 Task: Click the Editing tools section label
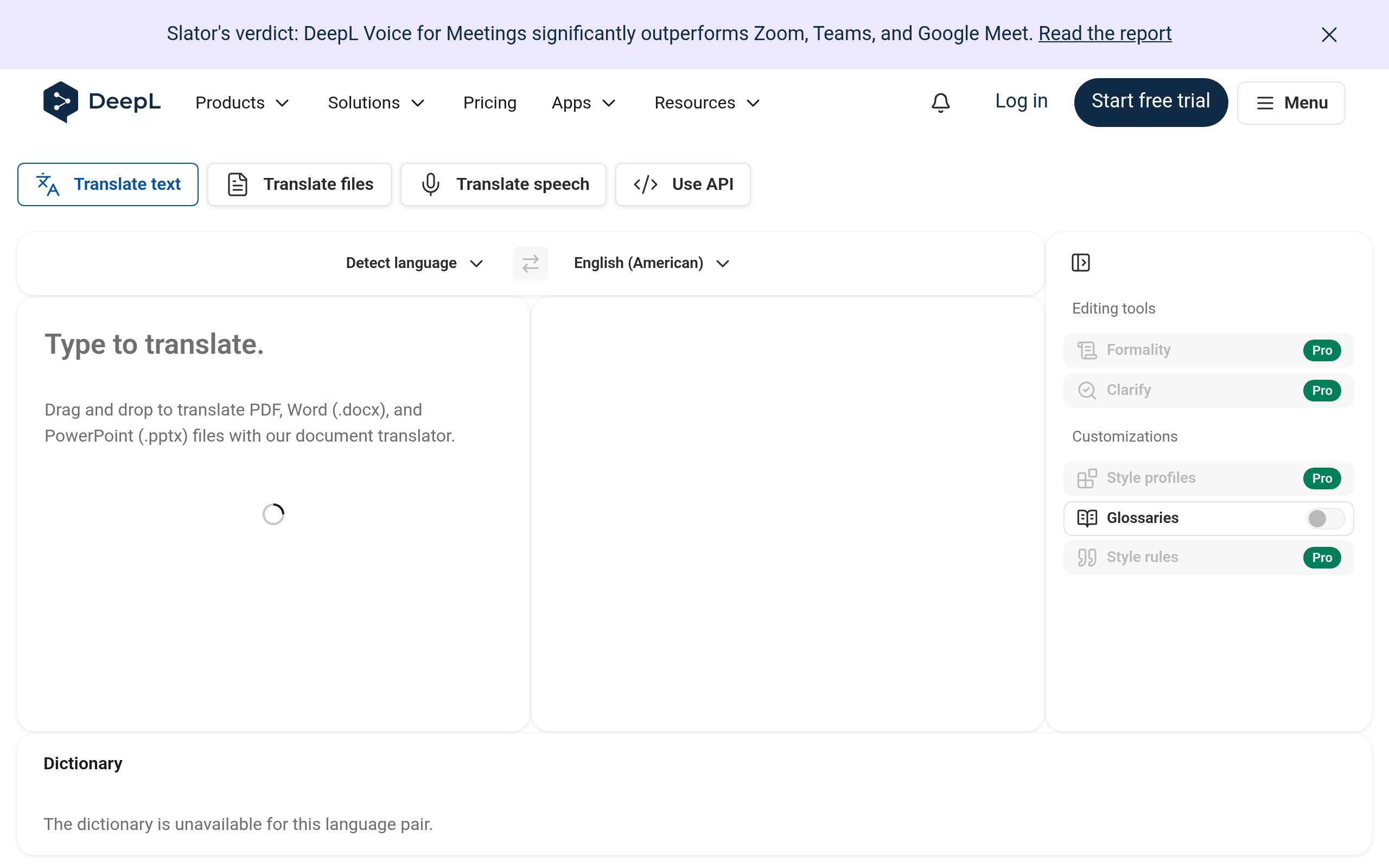[x=1113, y=308]
